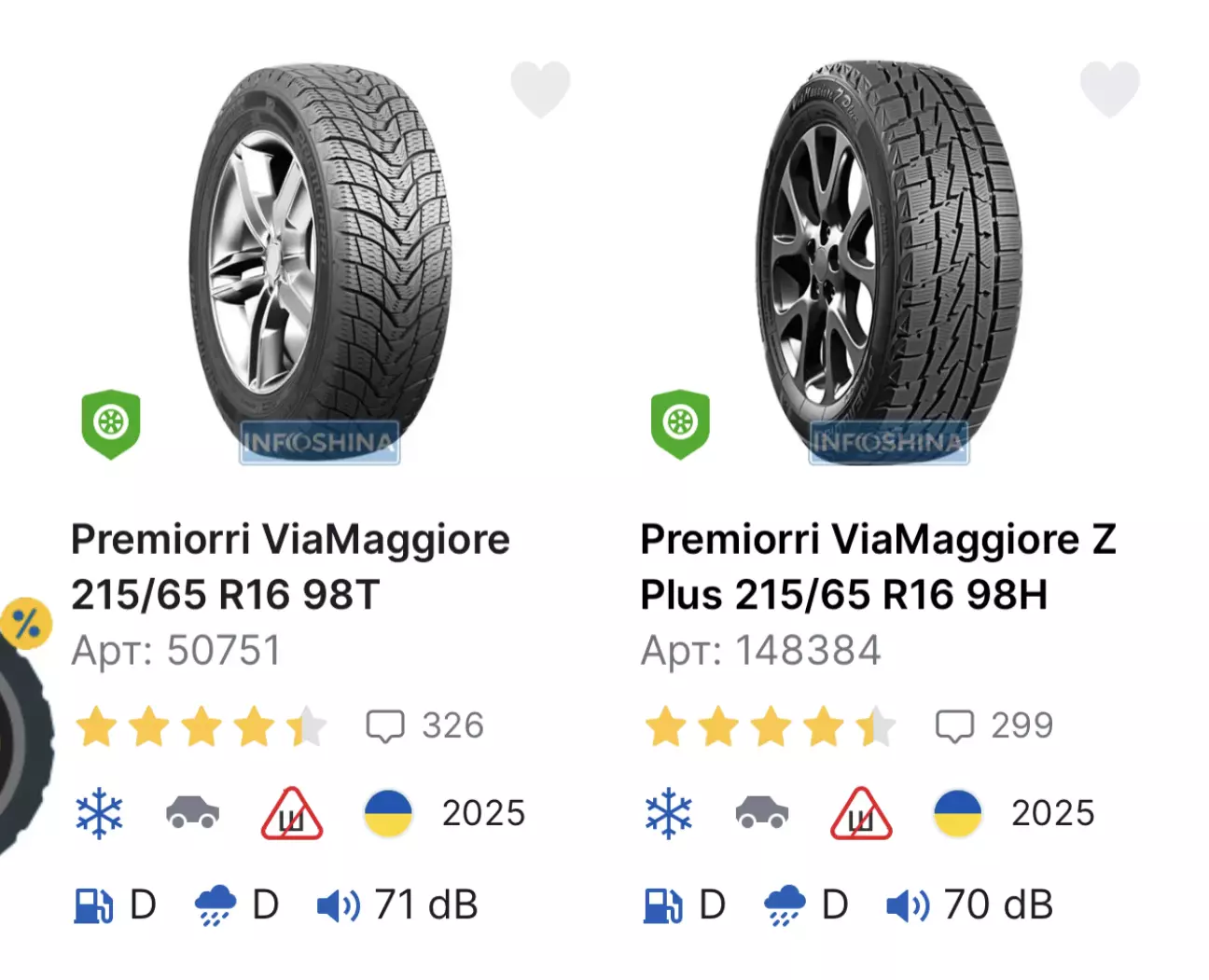Open the yellow percent discount badge
Viewport: 1209px width, 980px height.
[x=26, y=623]
